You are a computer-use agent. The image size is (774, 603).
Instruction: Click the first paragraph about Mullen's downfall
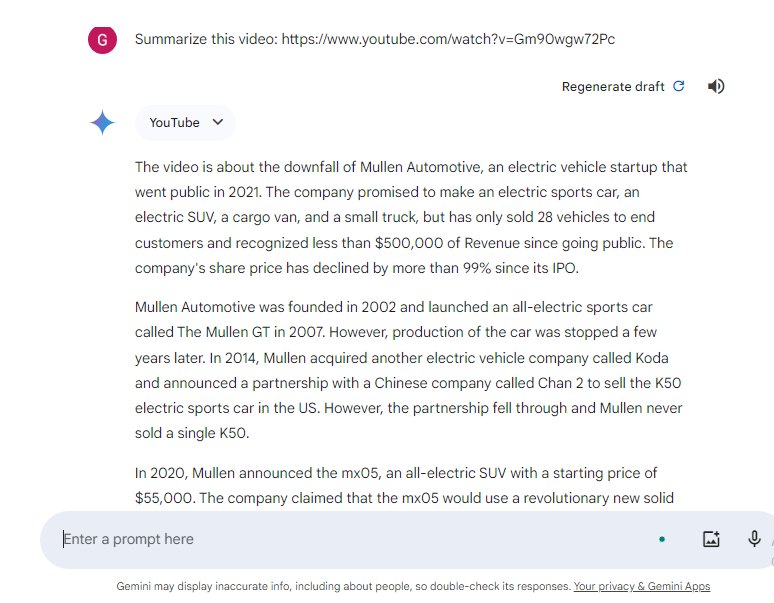(411, 217)
